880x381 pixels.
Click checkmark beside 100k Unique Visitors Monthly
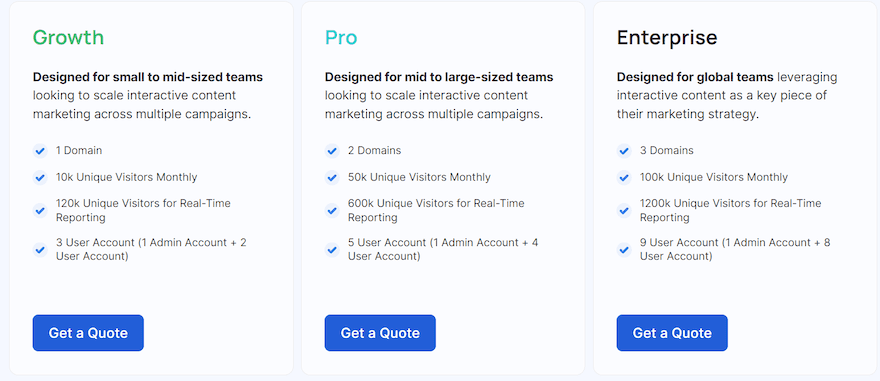tap(624, 178)
